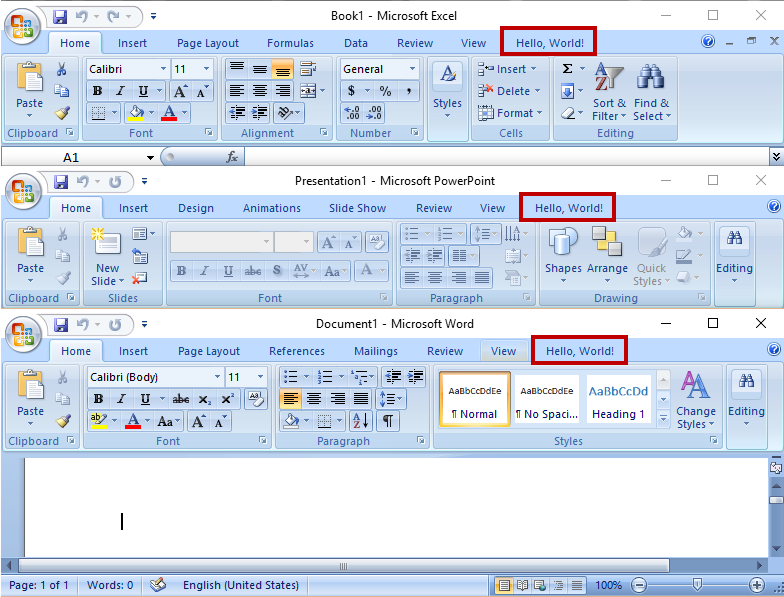
Task: Open the Mailings tab in Word
Action: point(376,351)
